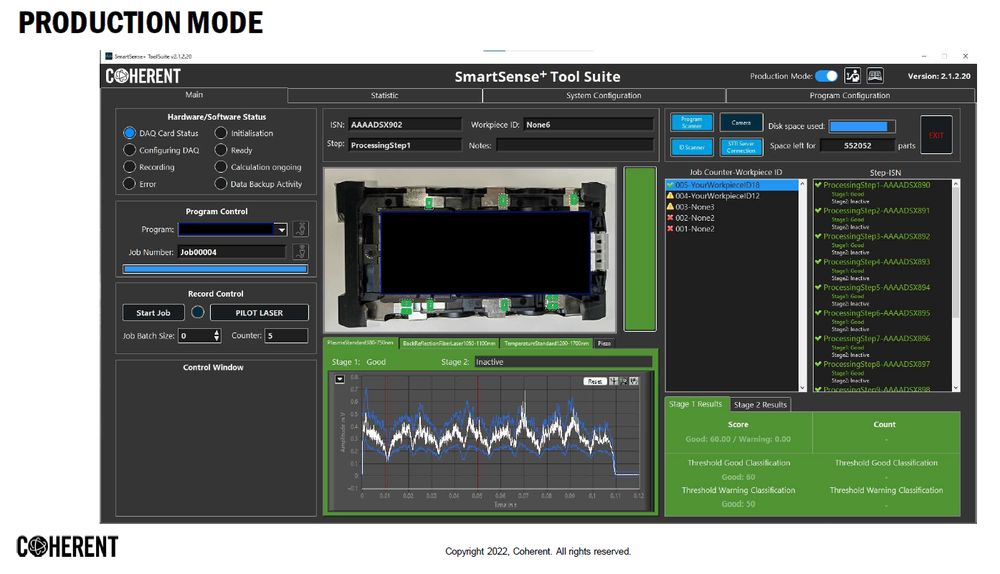Viewport: 1000px width, 574px height.
Task: Toggle the Production Mode switch
Action: coord(827,76)
